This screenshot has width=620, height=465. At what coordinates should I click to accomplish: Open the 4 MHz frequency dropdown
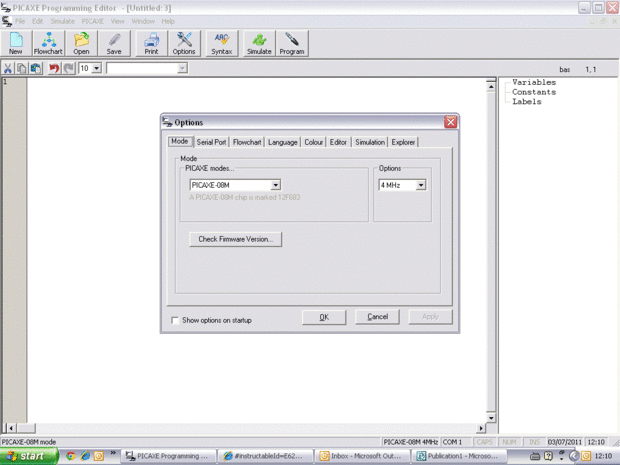click(421, 185)
